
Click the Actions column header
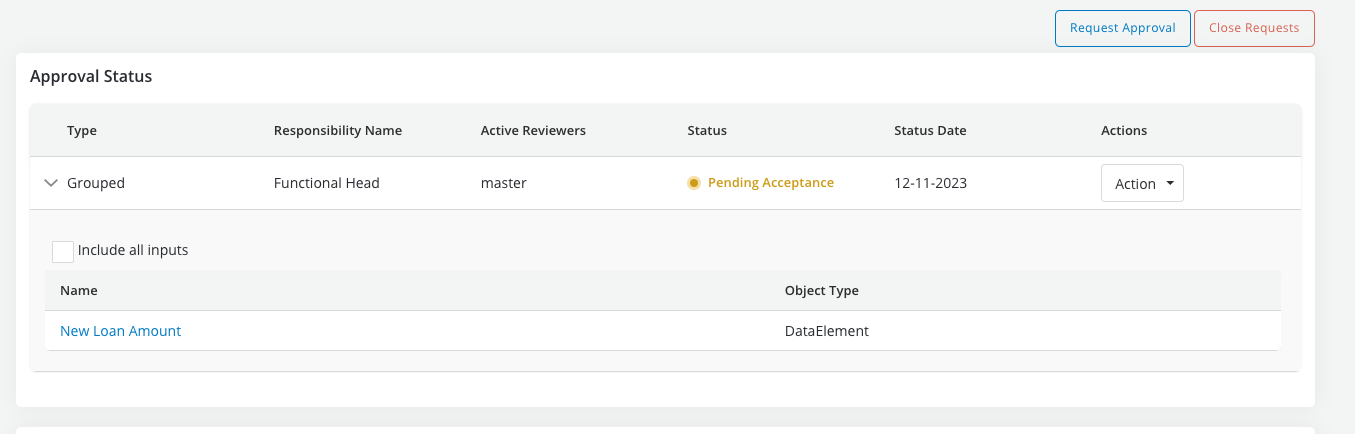(x=1124, y=131)
